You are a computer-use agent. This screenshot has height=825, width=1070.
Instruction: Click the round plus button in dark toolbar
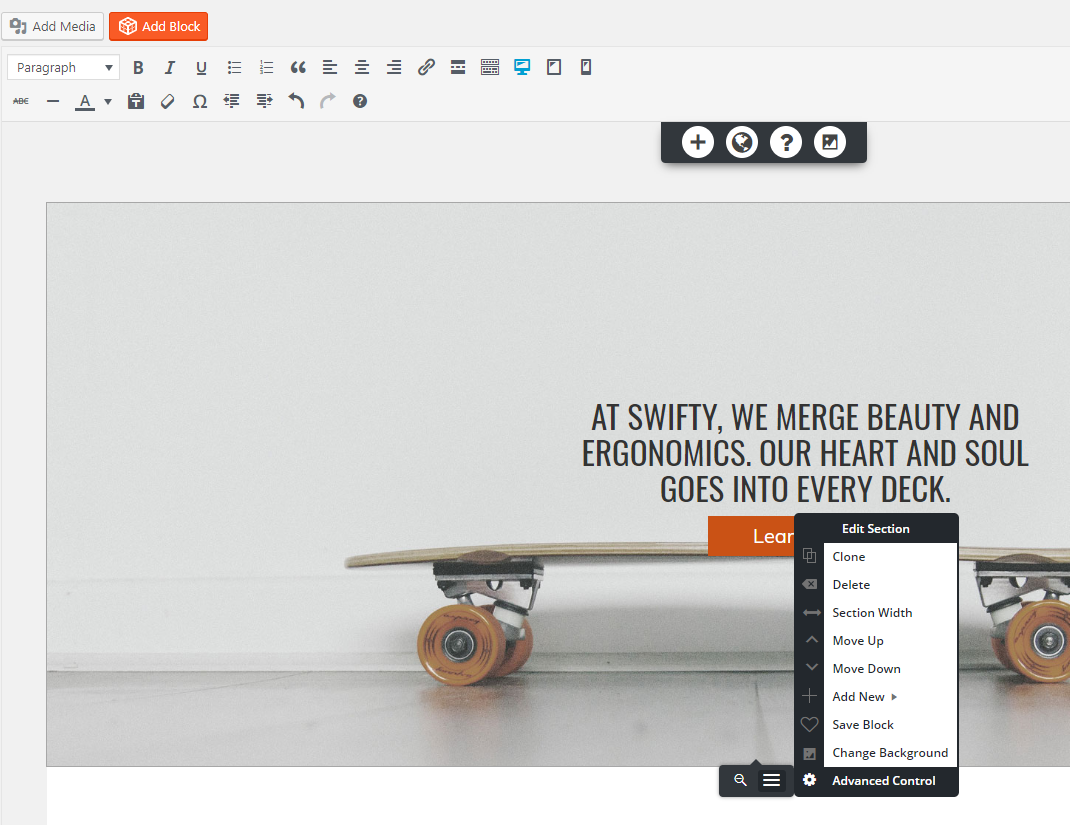(697, 142)
